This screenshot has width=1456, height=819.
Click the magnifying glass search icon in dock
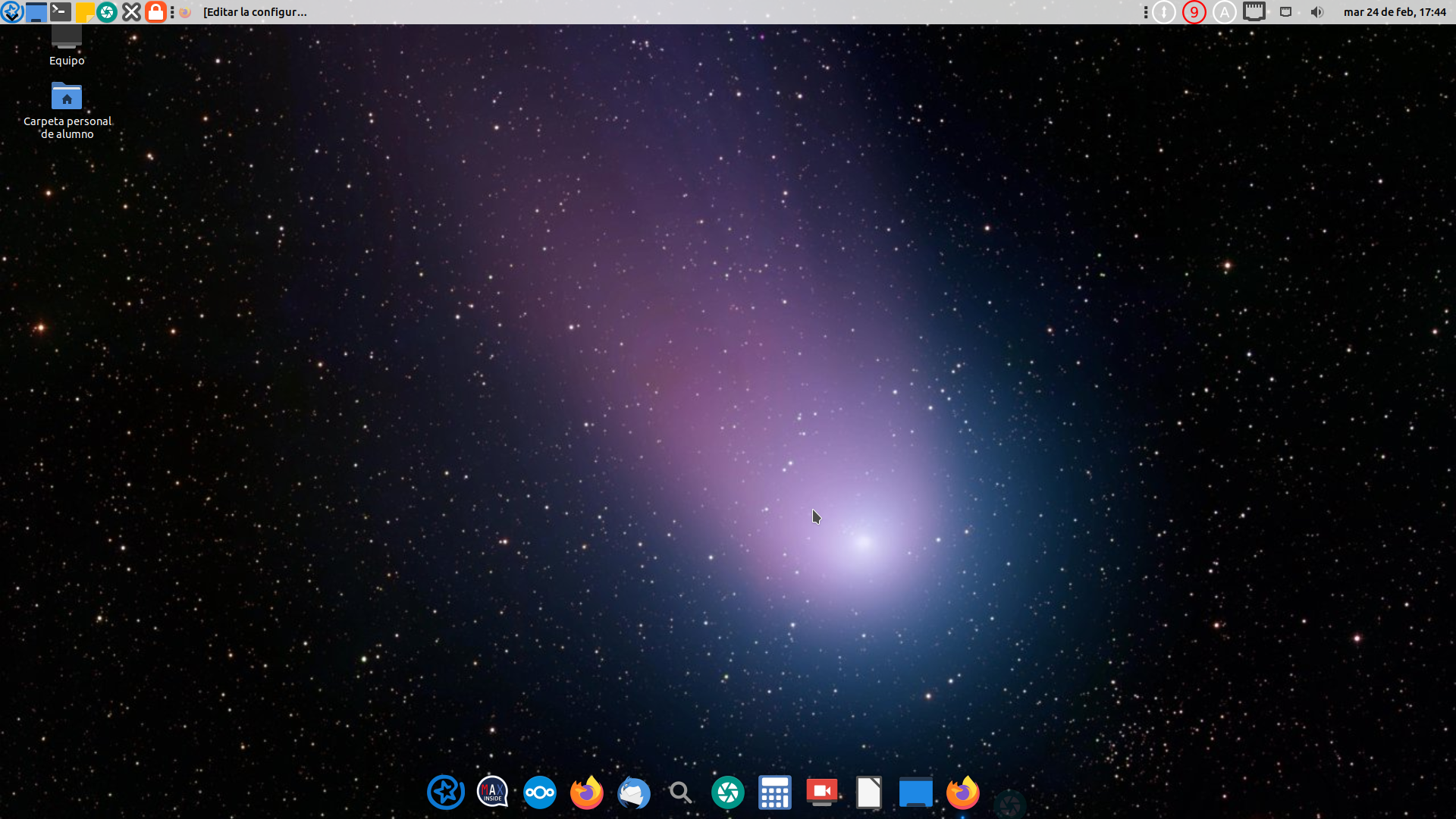pyautogui.click(x=681, y=792)
